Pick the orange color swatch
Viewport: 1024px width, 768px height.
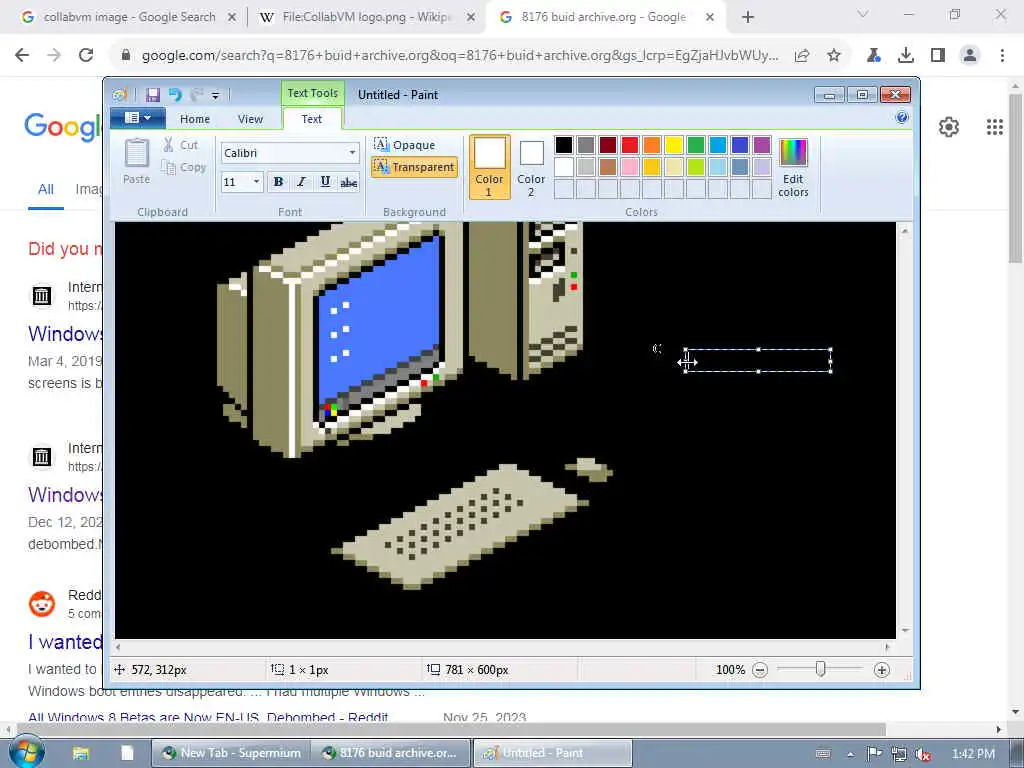coord(652,145)
